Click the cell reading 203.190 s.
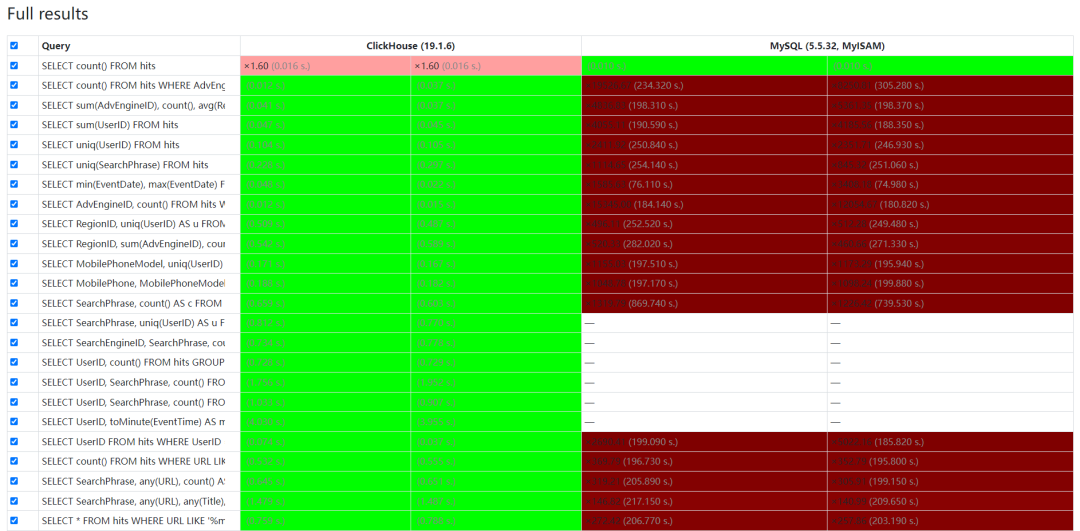The width and height of the screenshot is (1080, 531). click(x=951, y=521)
